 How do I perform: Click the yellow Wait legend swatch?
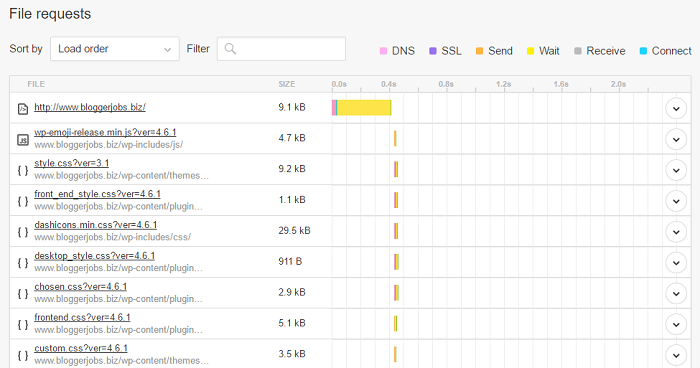coord(530,51)
